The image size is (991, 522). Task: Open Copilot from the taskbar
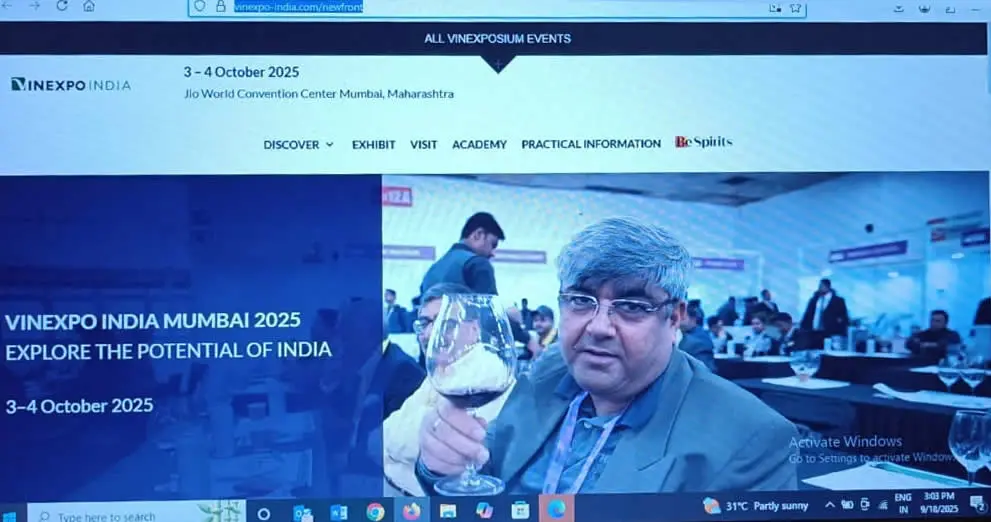coord(484,510)
